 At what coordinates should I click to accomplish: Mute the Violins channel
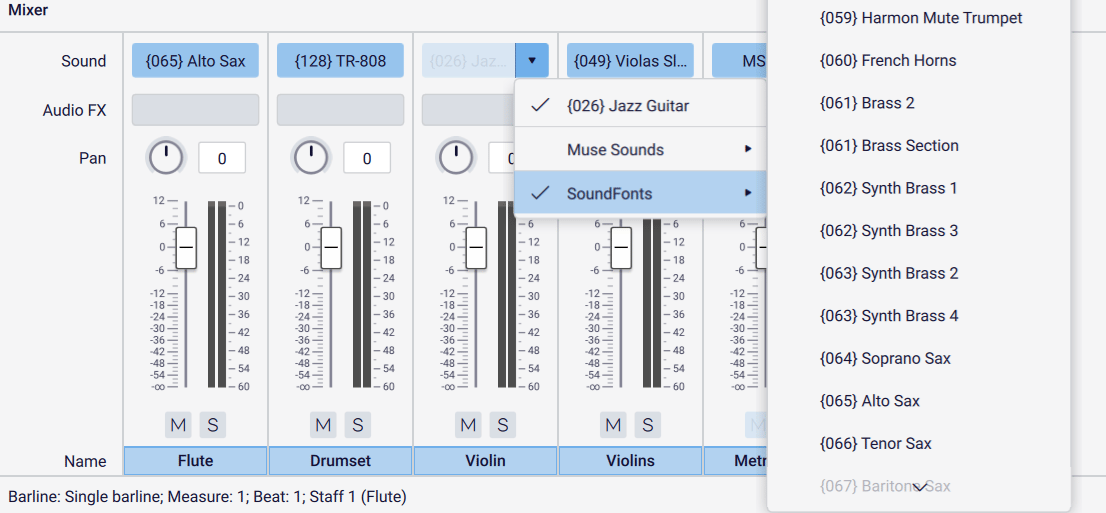point(614,425)
